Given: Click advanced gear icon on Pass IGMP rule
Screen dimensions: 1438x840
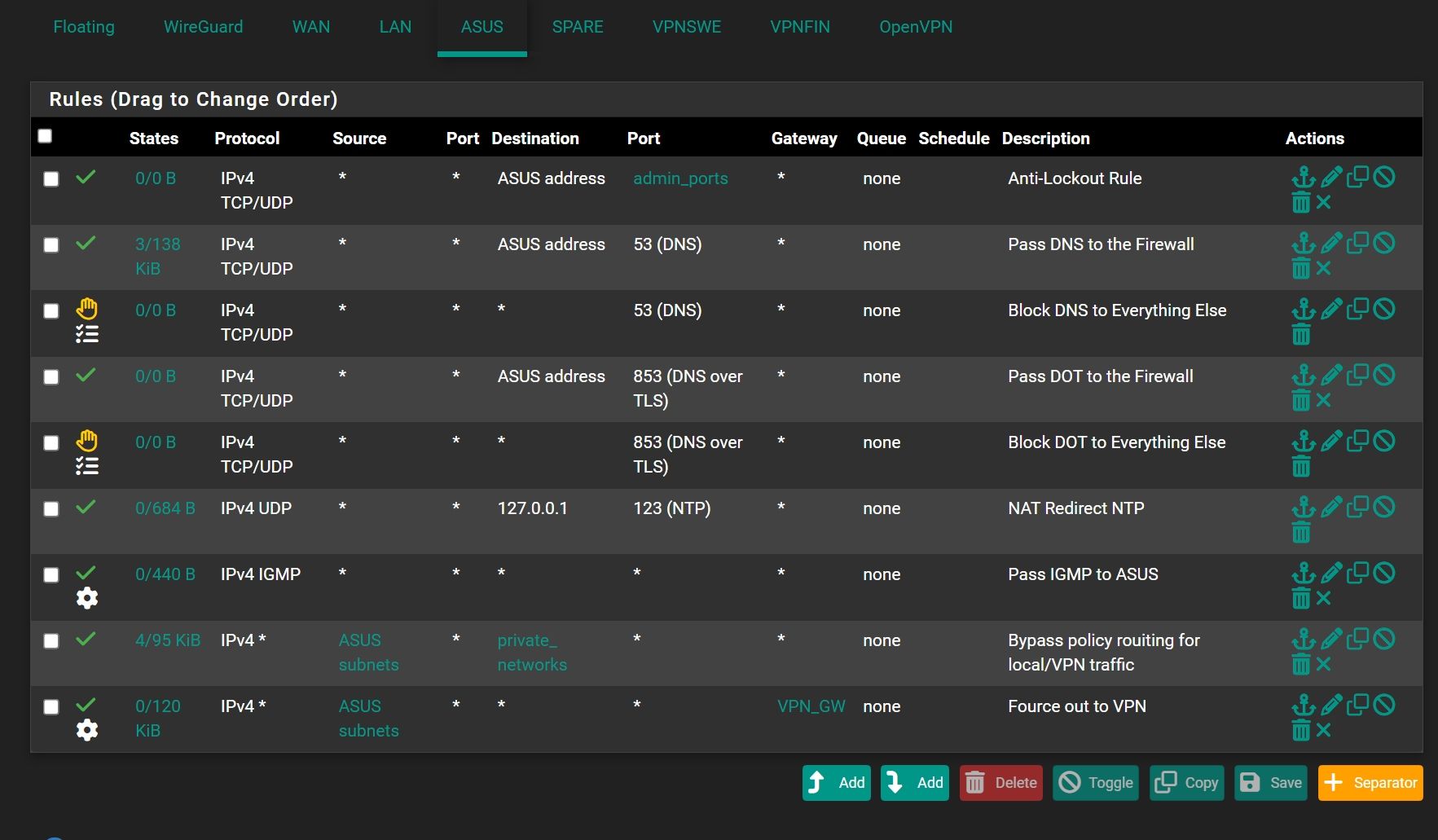Looking at the screenshot, I should 87,598.
